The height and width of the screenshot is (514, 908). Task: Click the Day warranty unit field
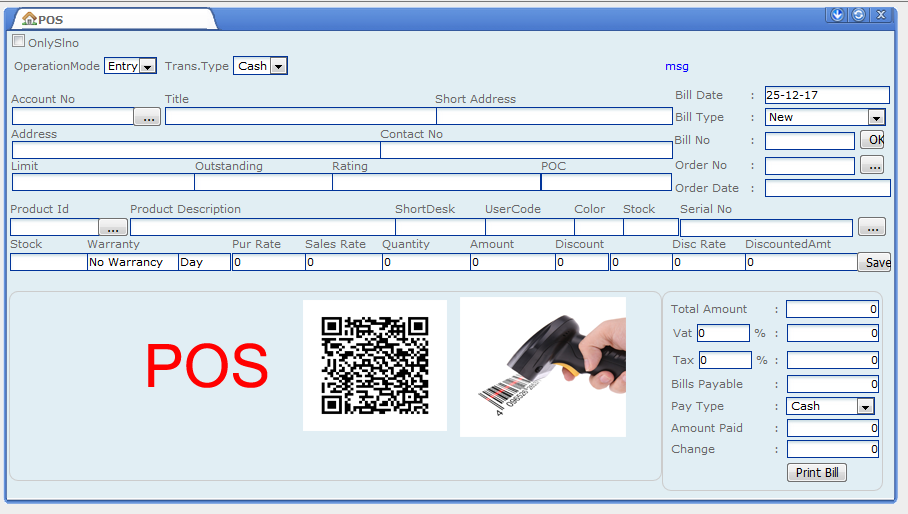pos(204,262)
